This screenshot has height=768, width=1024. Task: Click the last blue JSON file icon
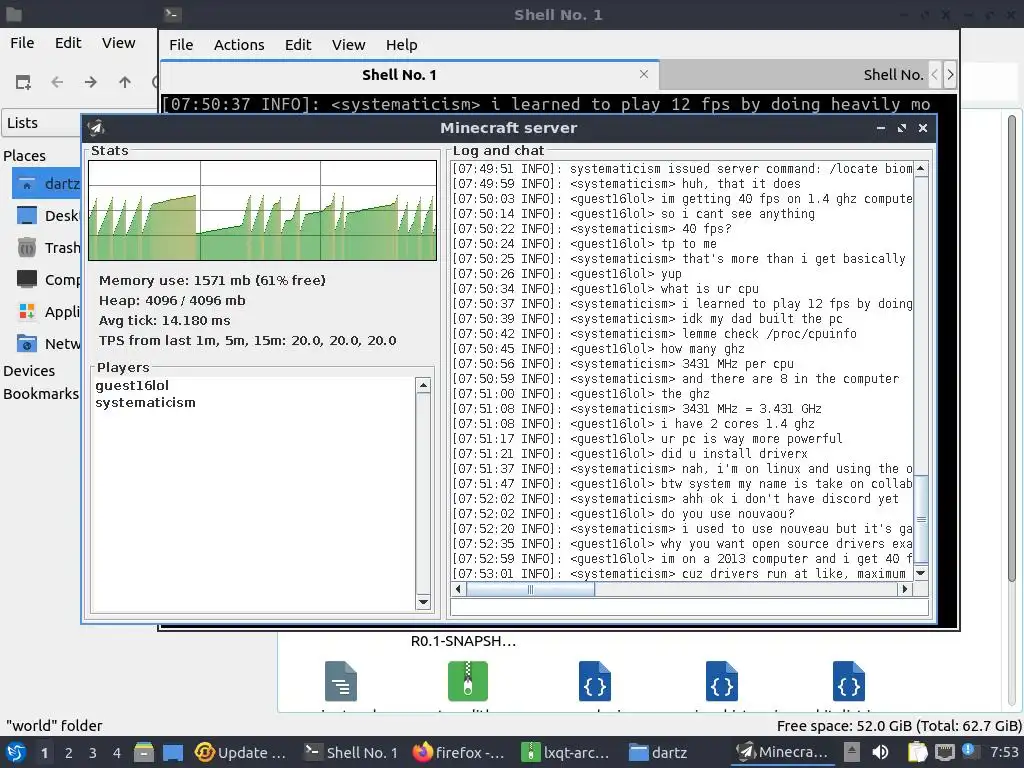848,681
